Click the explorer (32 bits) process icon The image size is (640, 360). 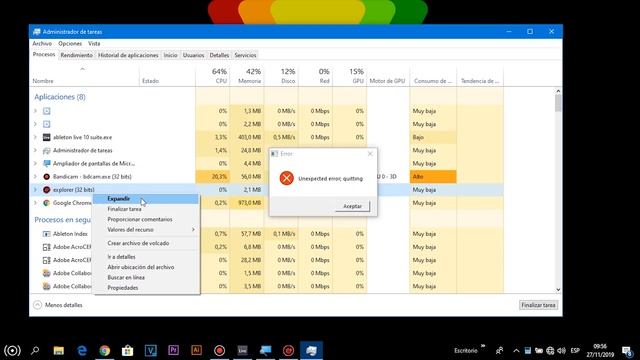(47, 190)
